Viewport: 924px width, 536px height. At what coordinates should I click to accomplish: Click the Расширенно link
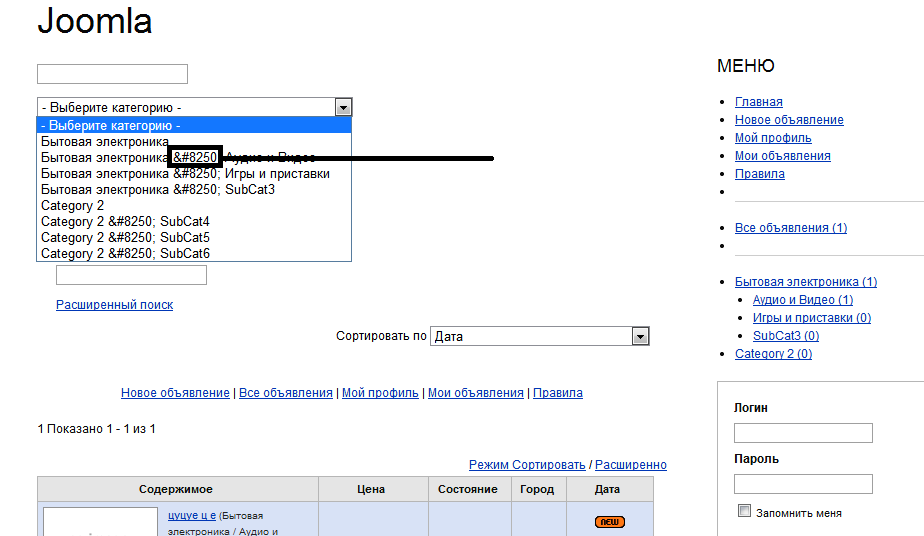pos(631,465)
